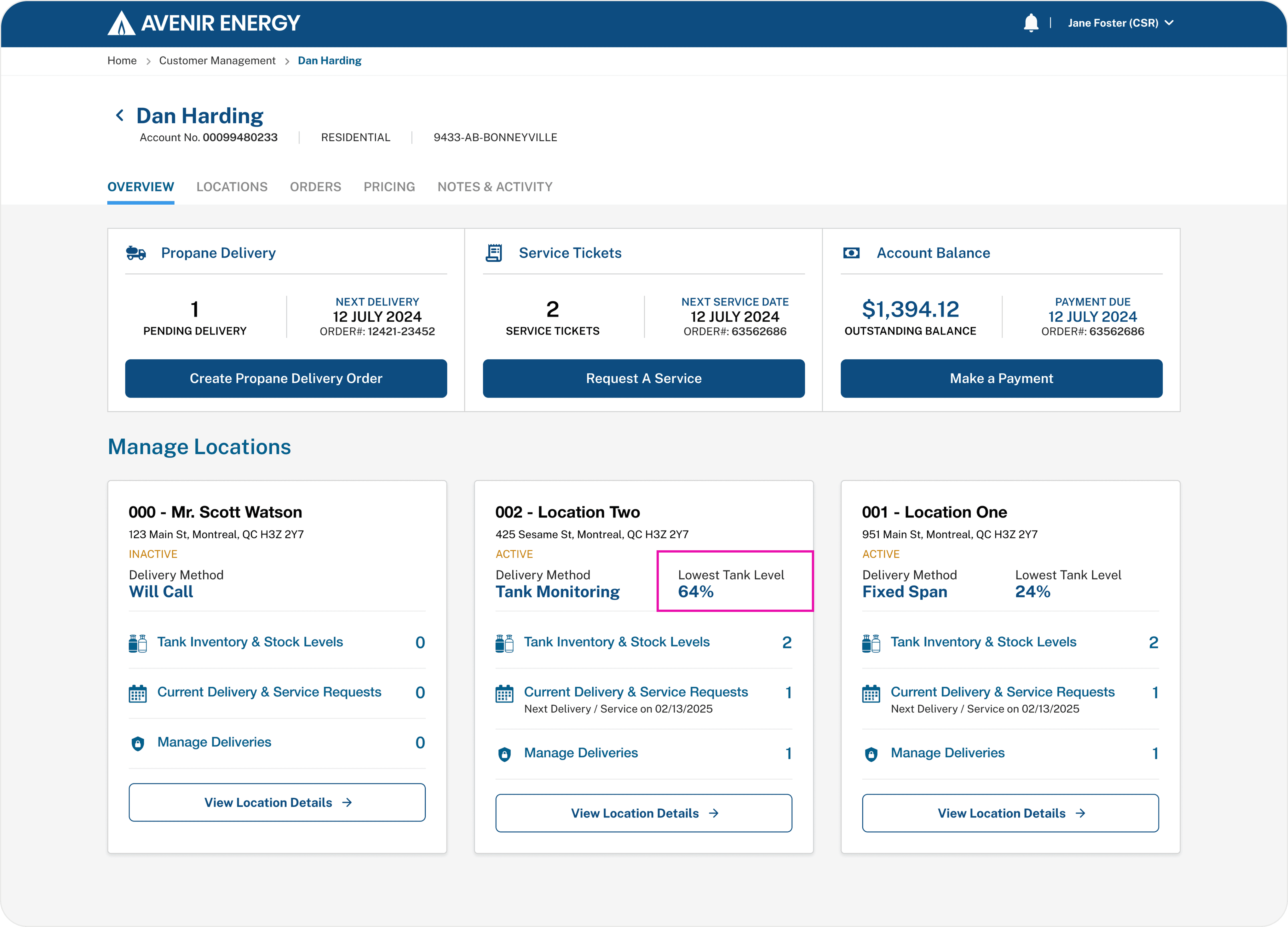
Task: Click the propane delivery truck icon
Action: pos(136,253)
